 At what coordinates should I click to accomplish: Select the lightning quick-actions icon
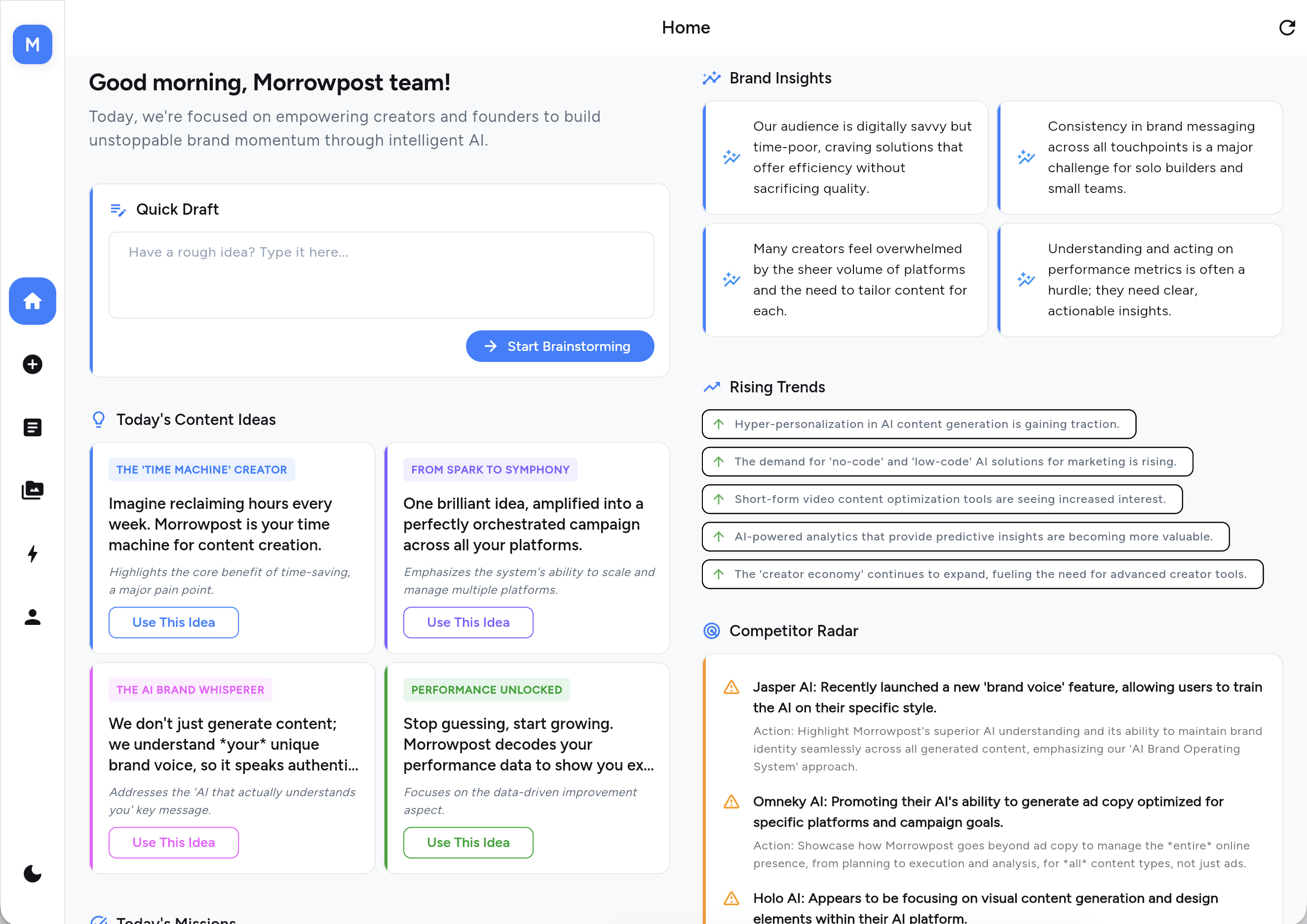32,554
